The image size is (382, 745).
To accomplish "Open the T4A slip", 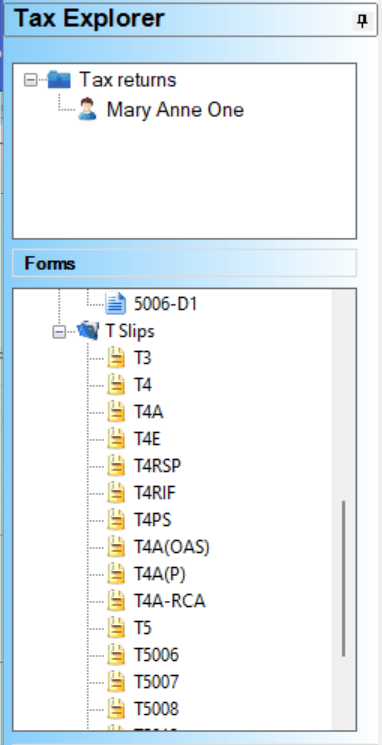I will click(x=148, y=411).
